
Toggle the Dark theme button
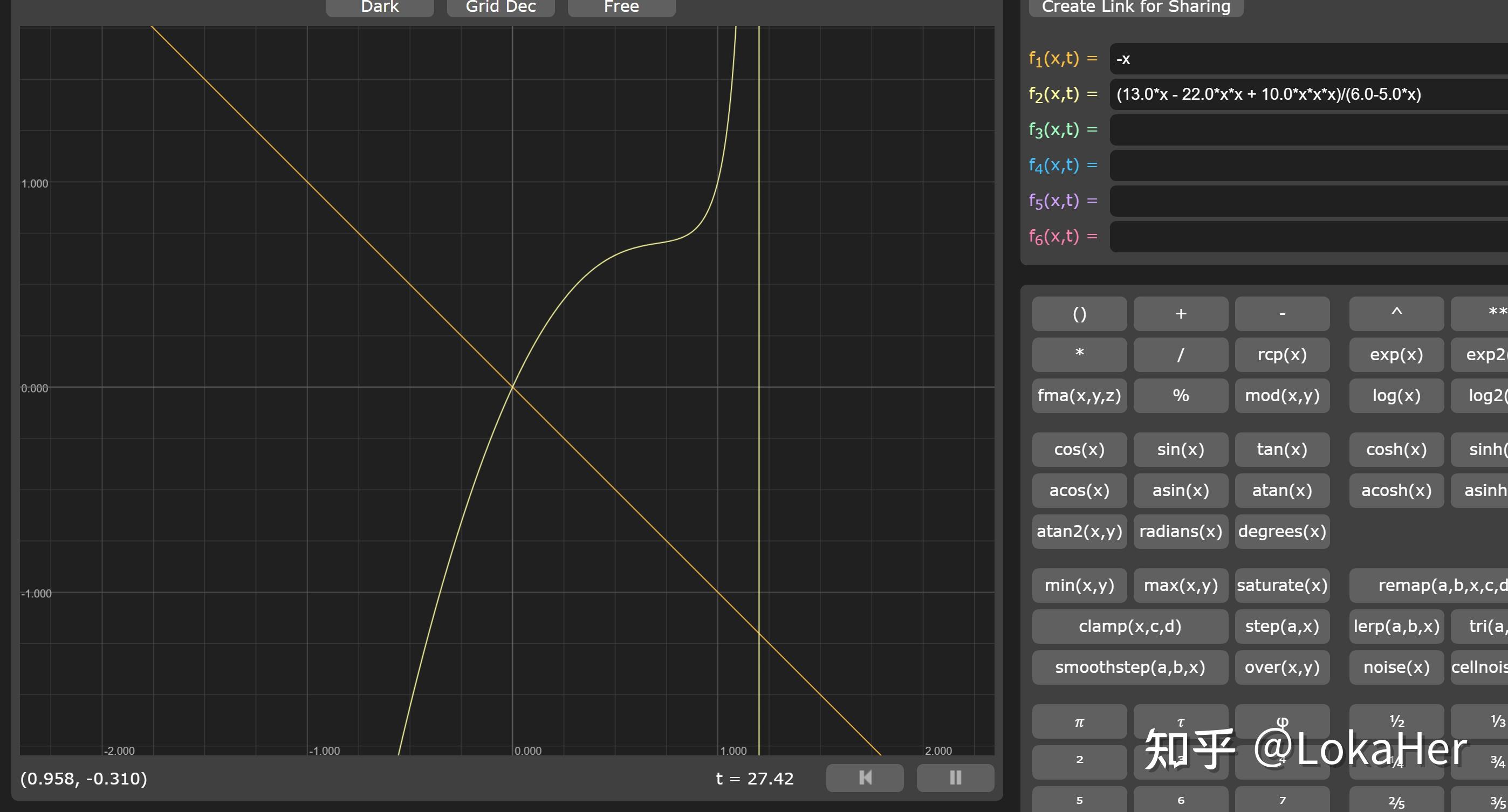[x=379, y=7]
